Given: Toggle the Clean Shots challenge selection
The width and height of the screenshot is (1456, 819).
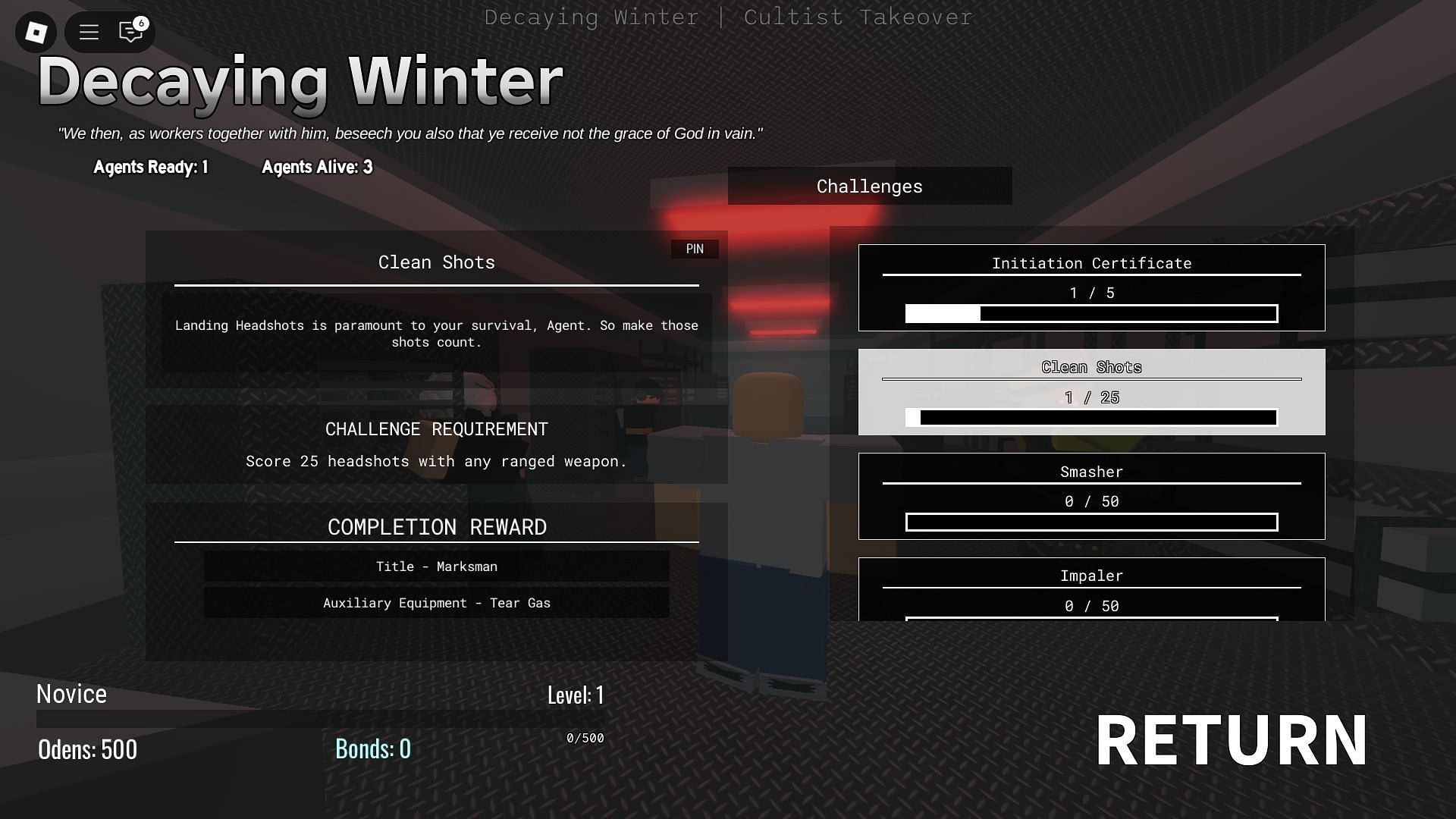Looking at the screenshot, I should click(x=1091, y=391).
